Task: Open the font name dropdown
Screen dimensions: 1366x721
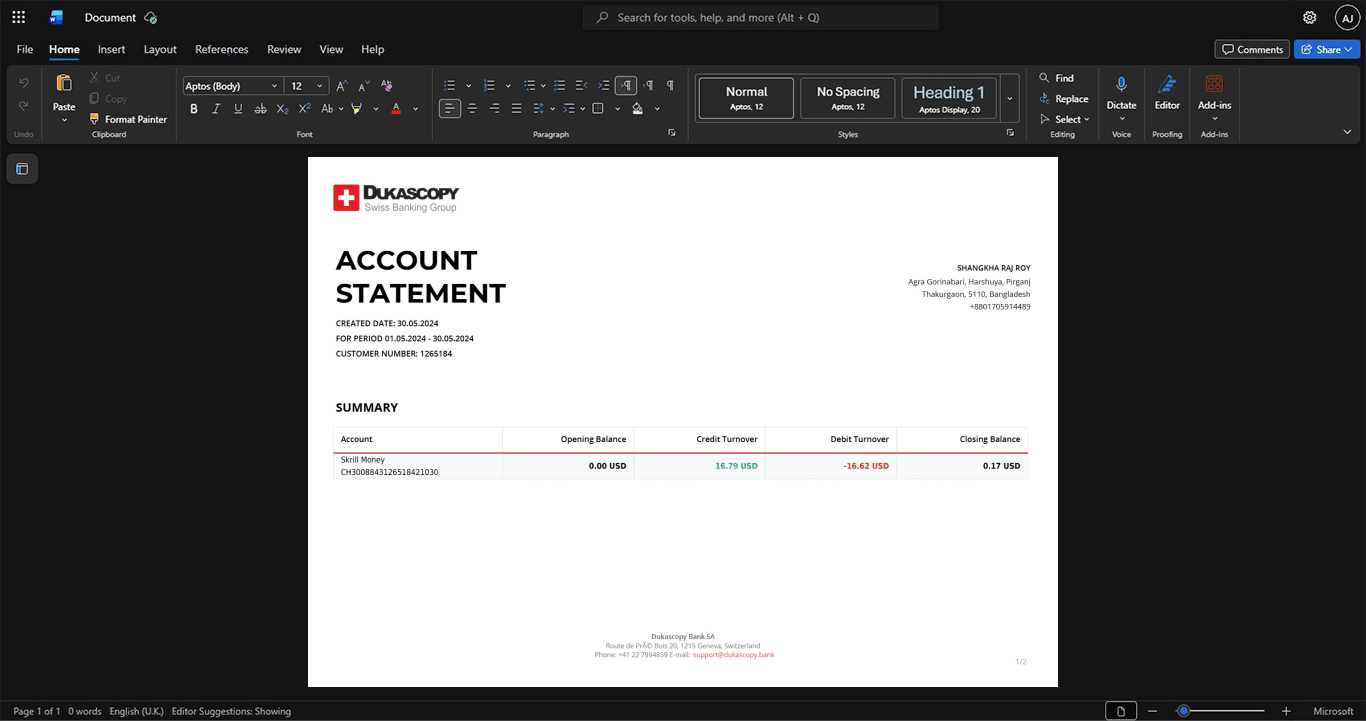Action: coord(275,86)
